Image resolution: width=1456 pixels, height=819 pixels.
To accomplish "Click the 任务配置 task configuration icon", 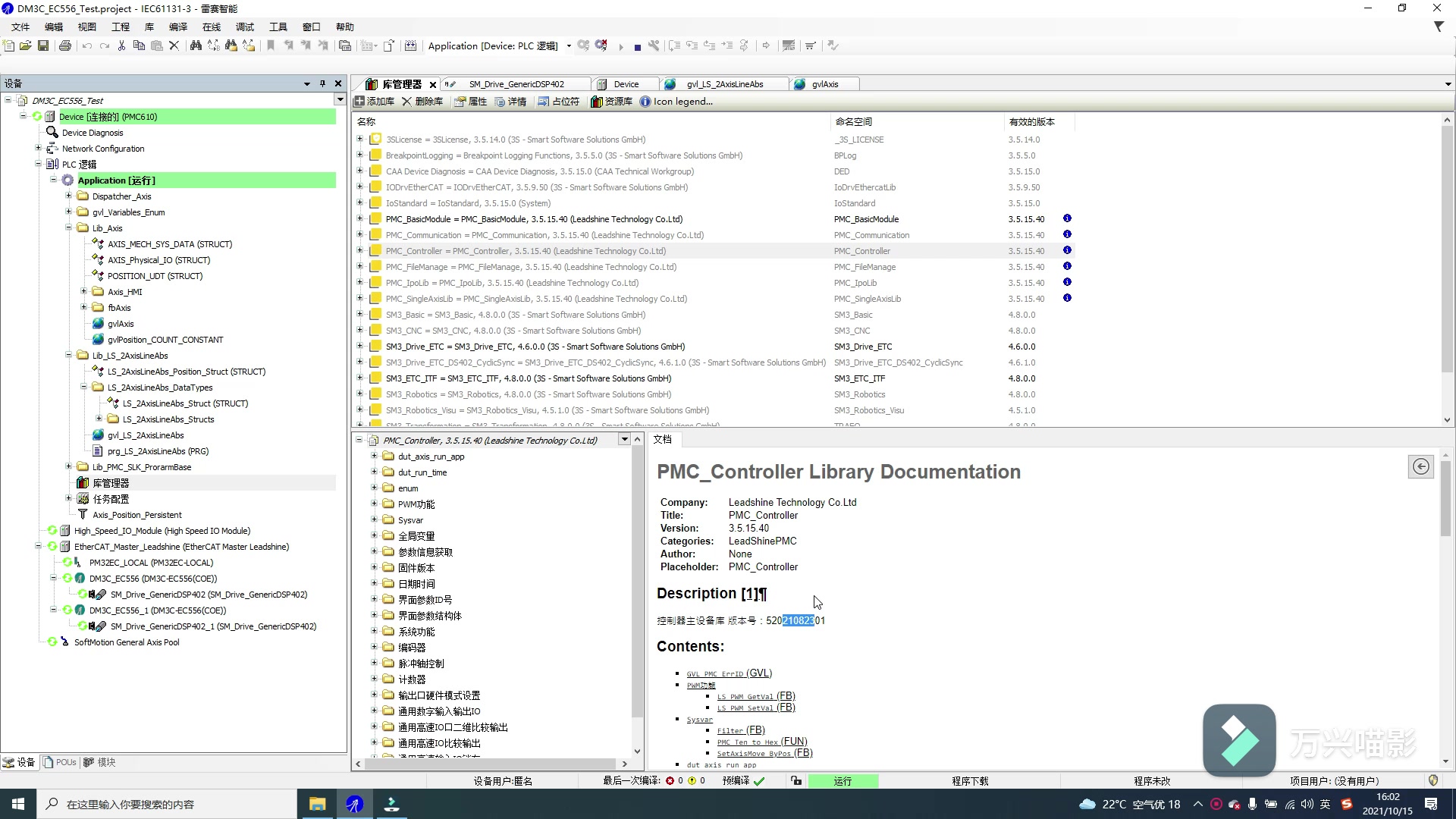I will (x=85, y=499).
